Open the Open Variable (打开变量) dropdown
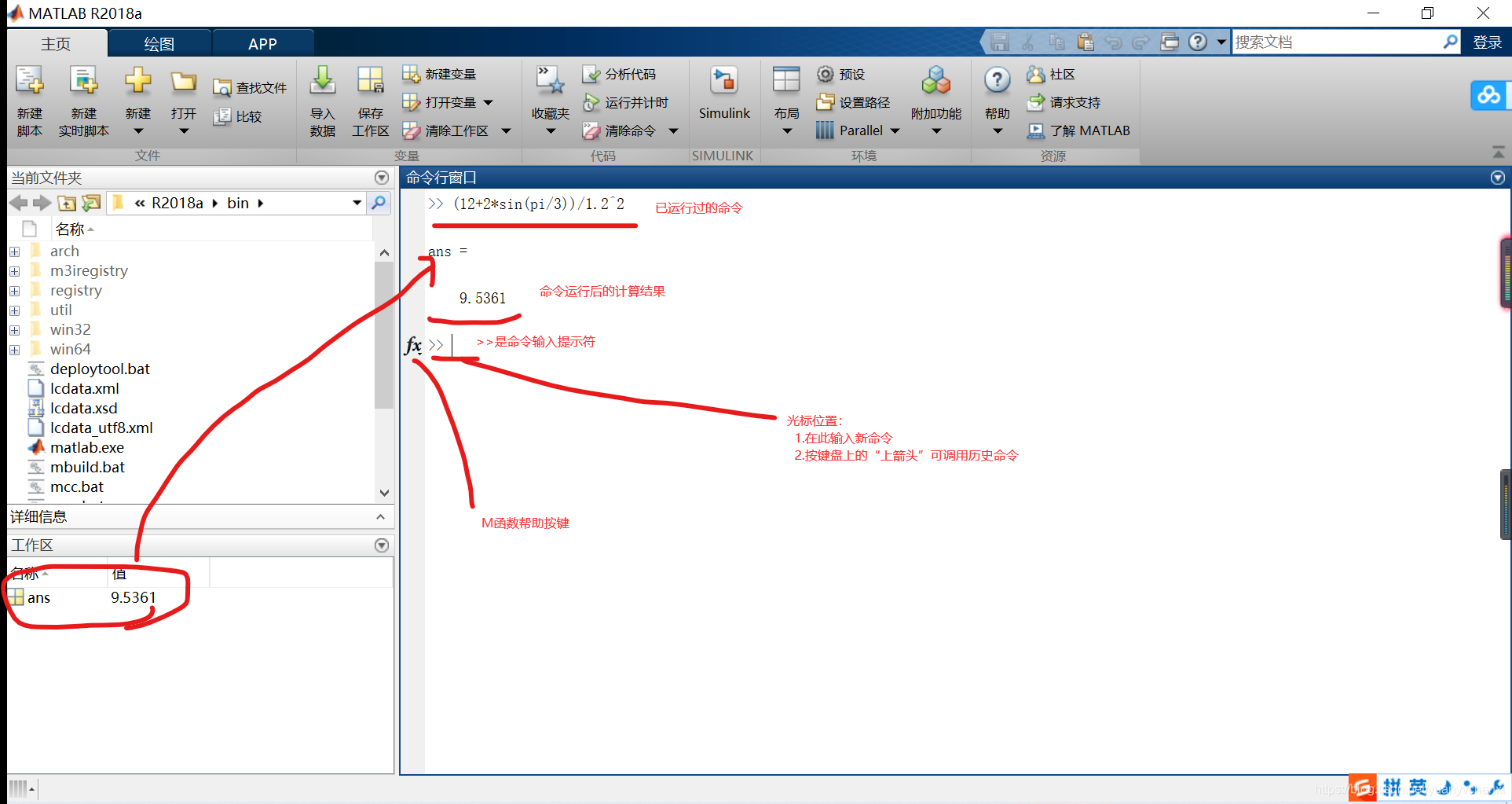Viewport: 1512px width, 804px height. click(488, 103)
